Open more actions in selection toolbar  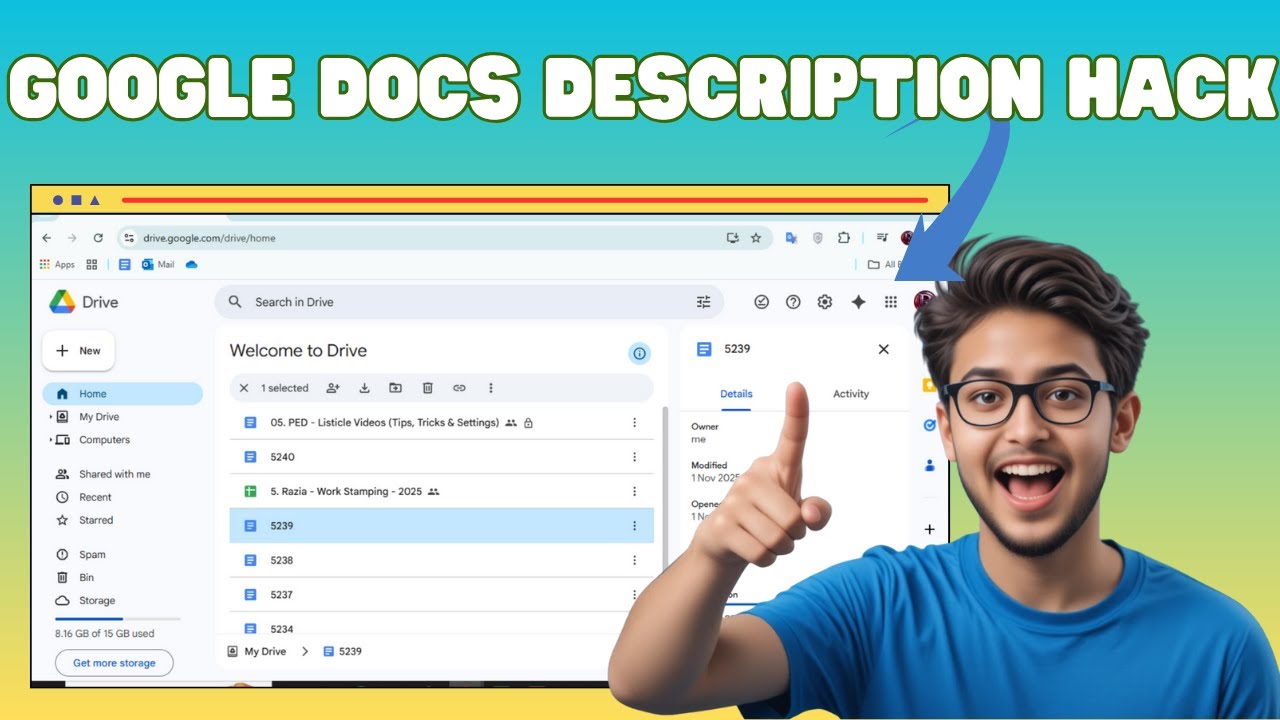(491, 388)
